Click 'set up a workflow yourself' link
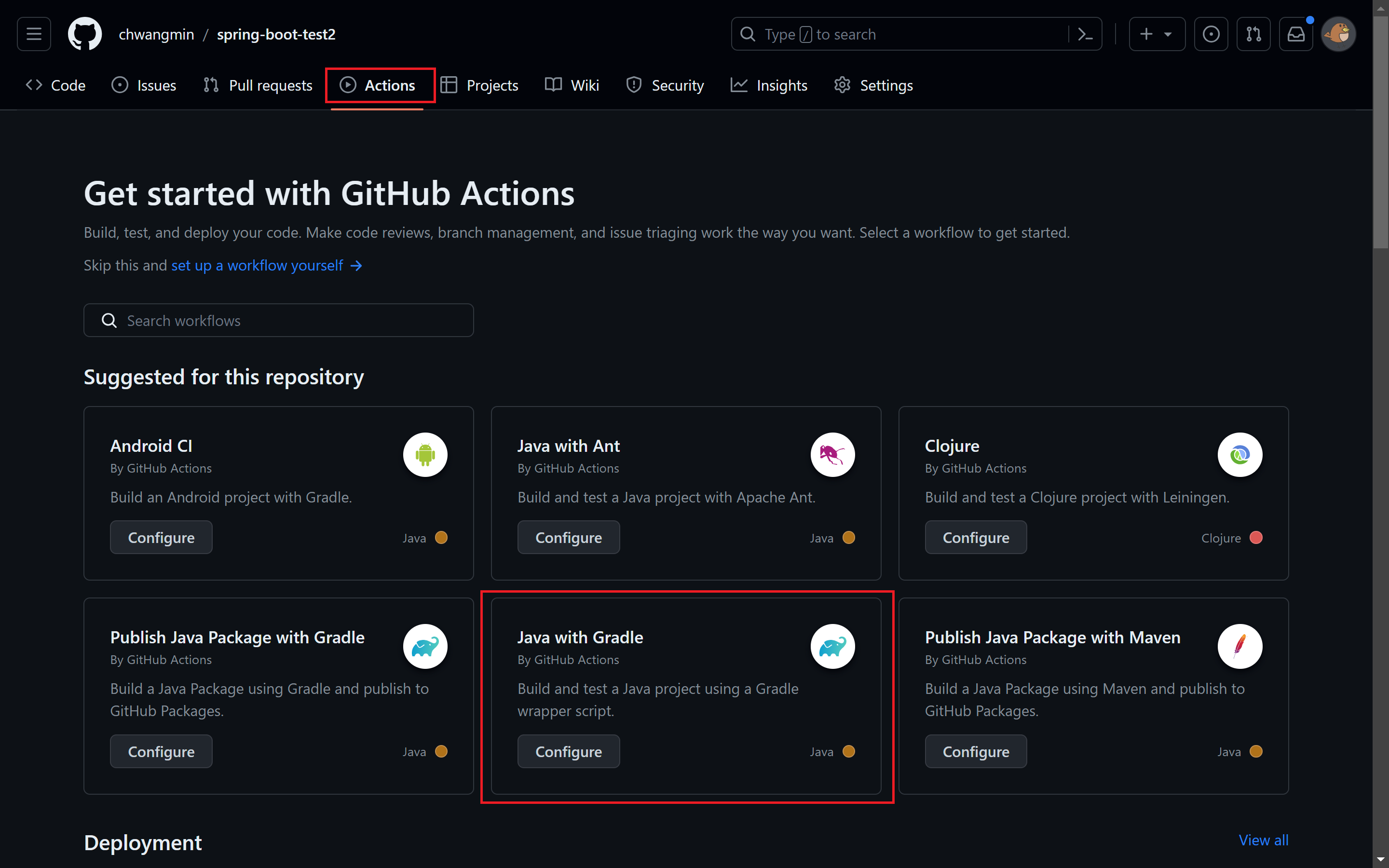 point(267,265)
